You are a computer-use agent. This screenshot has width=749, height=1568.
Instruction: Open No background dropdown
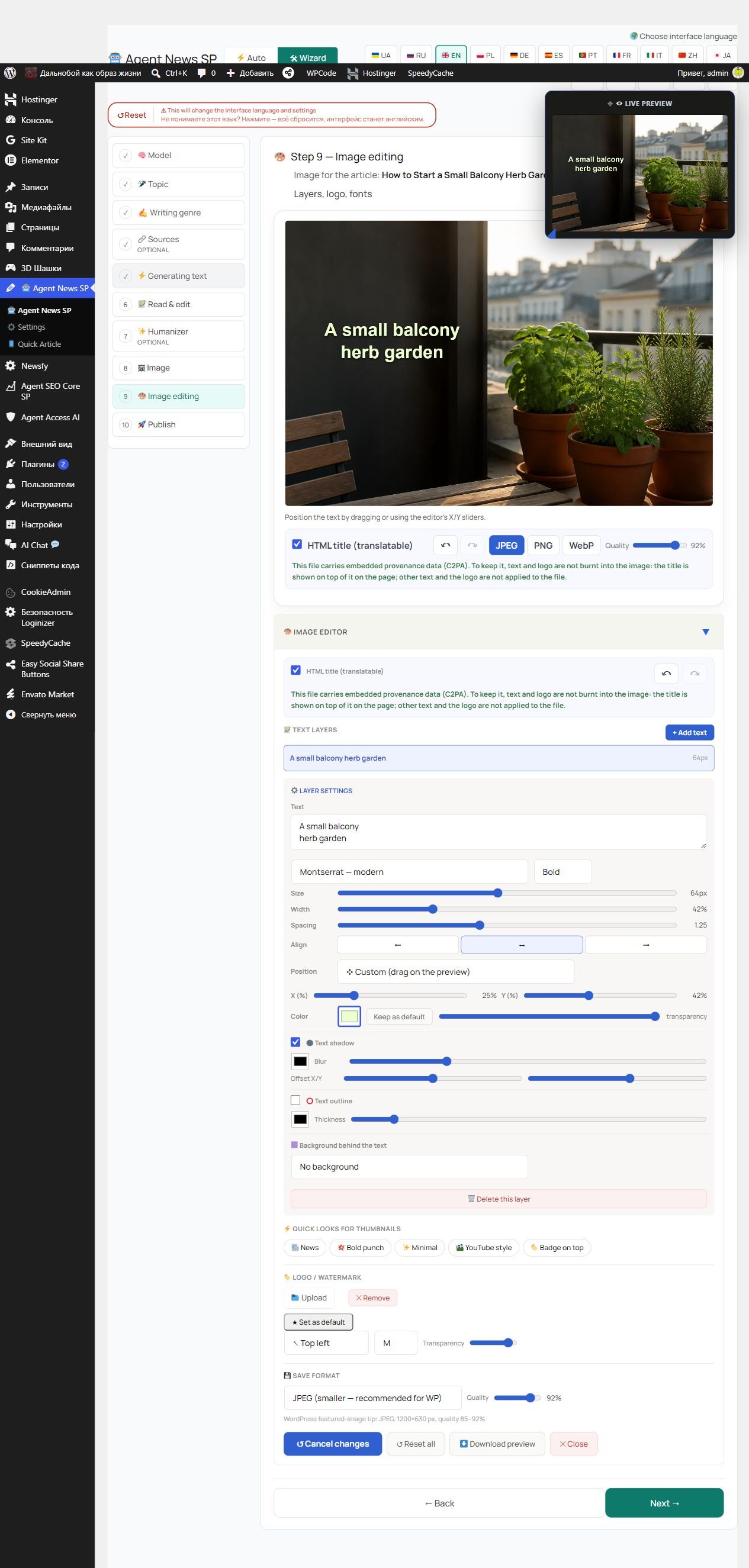409,1166
